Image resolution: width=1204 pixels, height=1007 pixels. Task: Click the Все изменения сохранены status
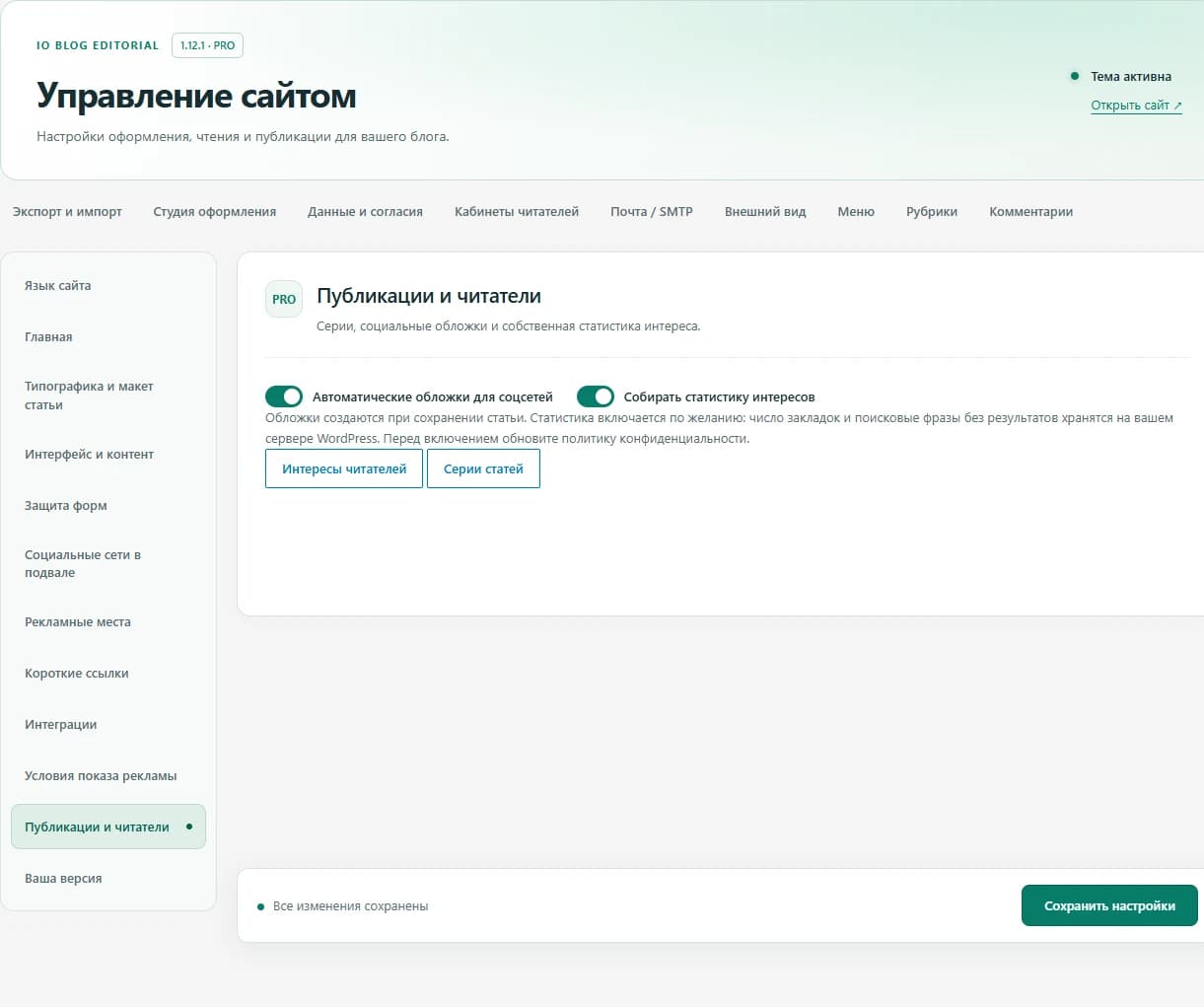coord(350,905)
